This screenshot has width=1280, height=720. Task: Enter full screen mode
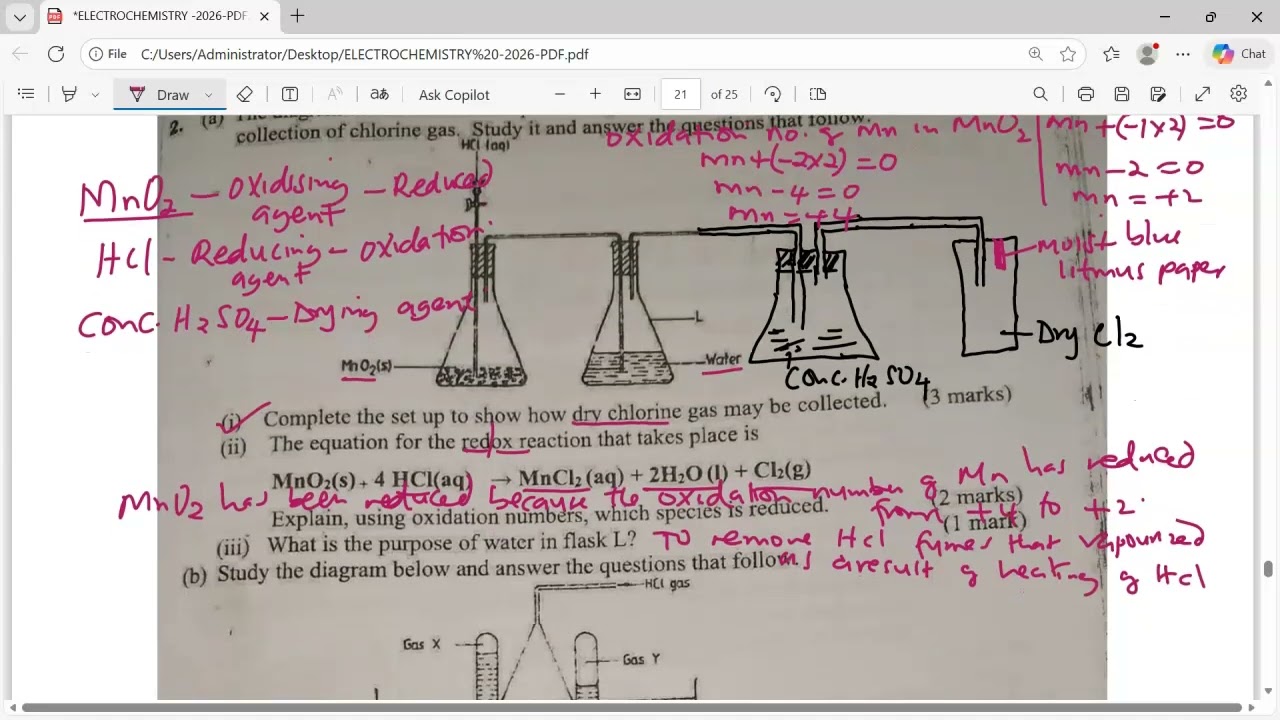click(1202, 94)
